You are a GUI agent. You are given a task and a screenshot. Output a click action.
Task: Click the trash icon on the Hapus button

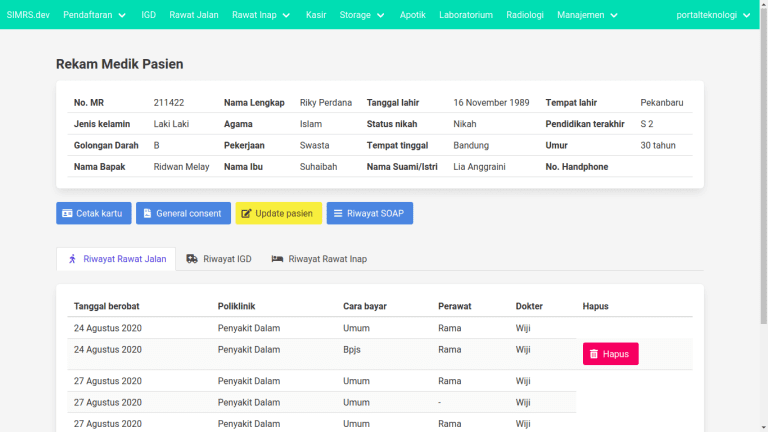click(x=594, y=354)
